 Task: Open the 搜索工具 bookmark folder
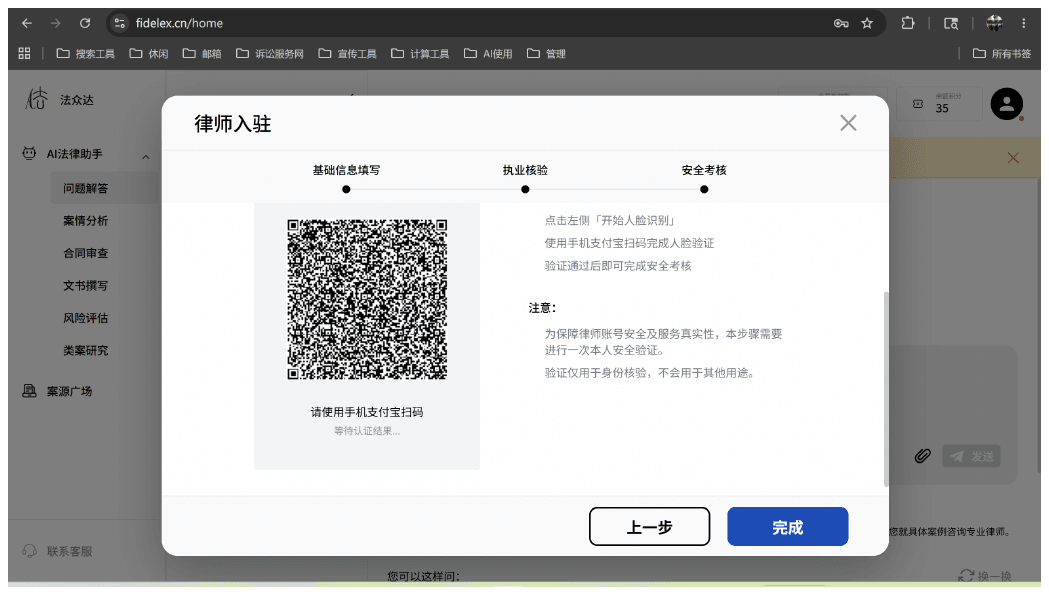[86, 54]
